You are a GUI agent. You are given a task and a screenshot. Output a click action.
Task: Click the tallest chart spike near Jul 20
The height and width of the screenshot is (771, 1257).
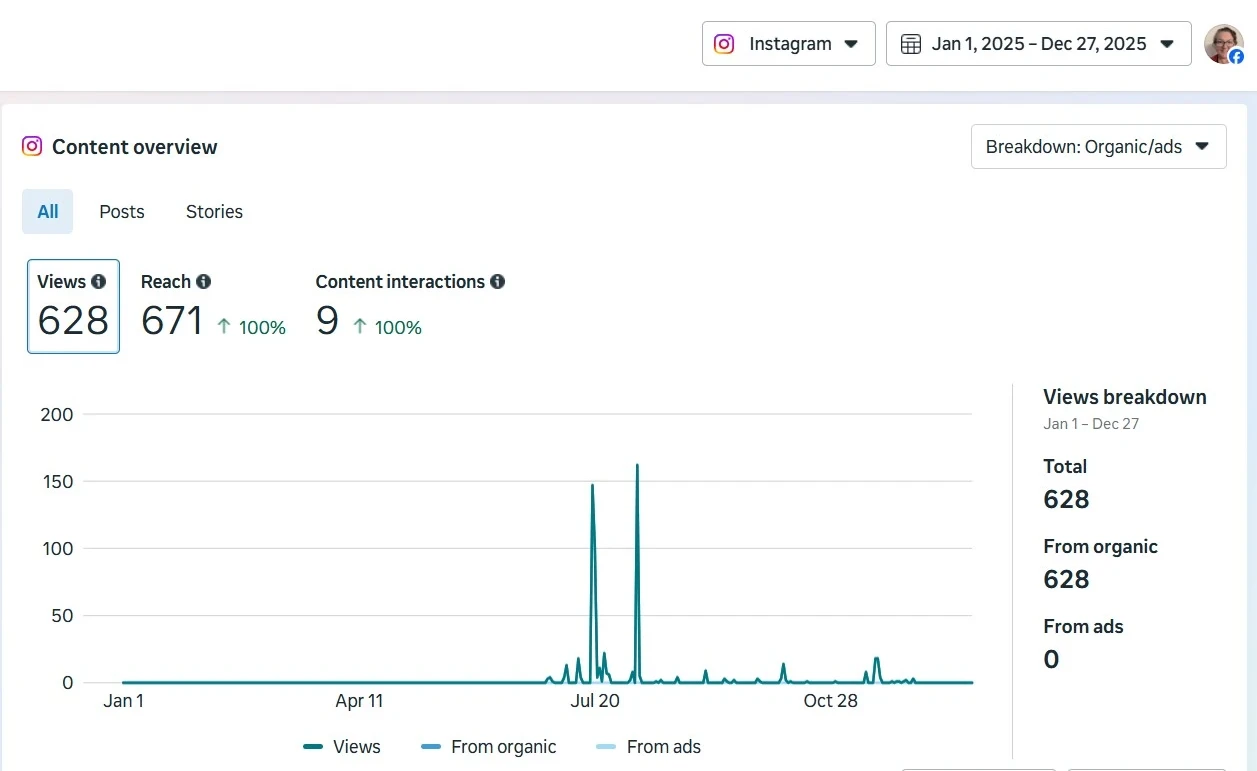coord(637,466)
